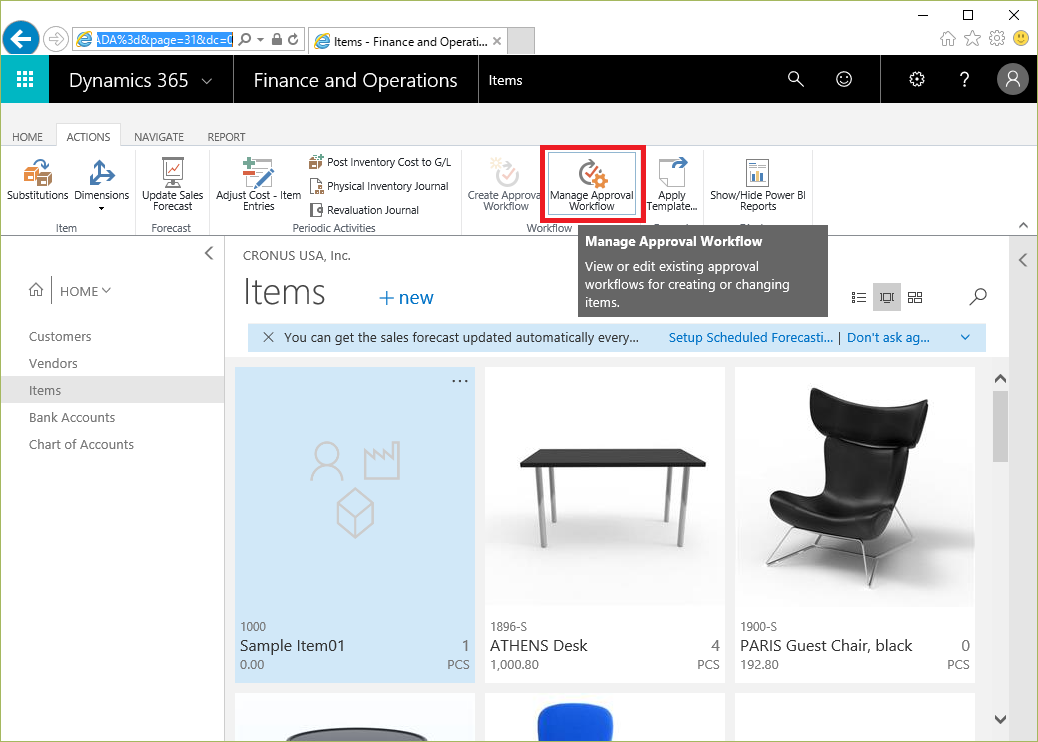Click Setup Scheduled Forecasting link
The height and width of the screenshot is (742, 1038).
pos(751,338)
